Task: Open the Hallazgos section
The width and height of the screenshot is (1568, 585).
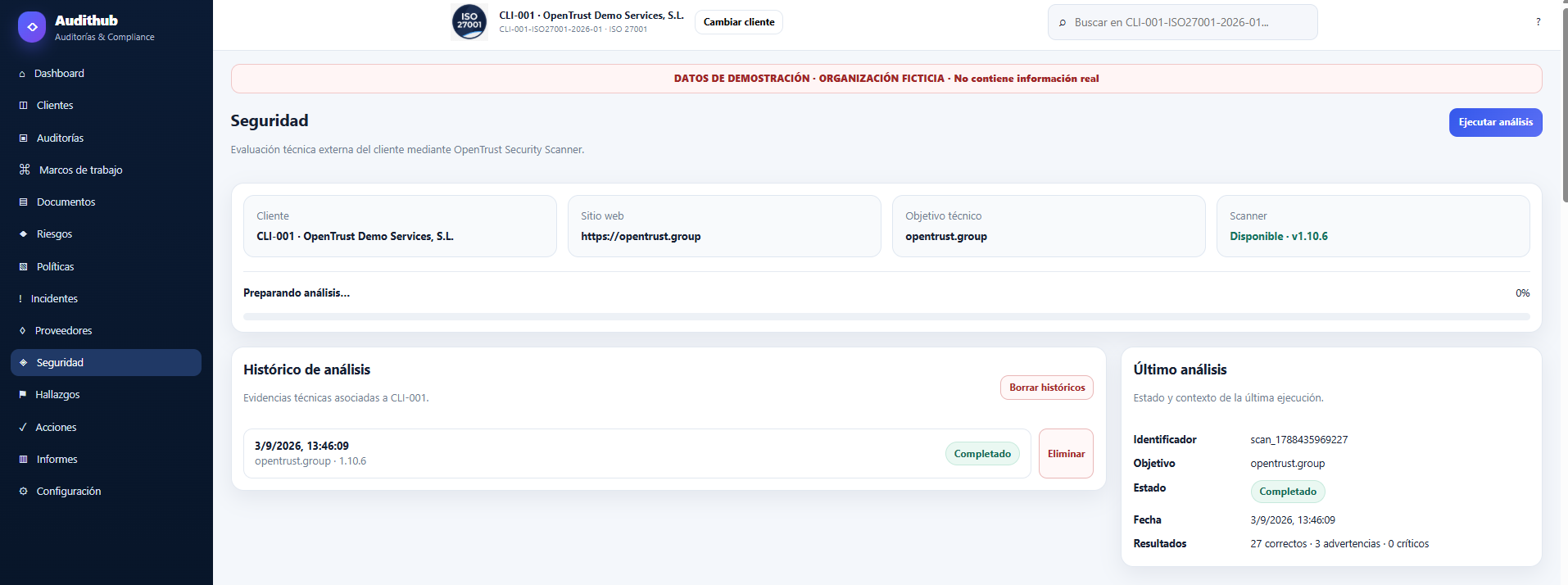Action: pos(106,395)
